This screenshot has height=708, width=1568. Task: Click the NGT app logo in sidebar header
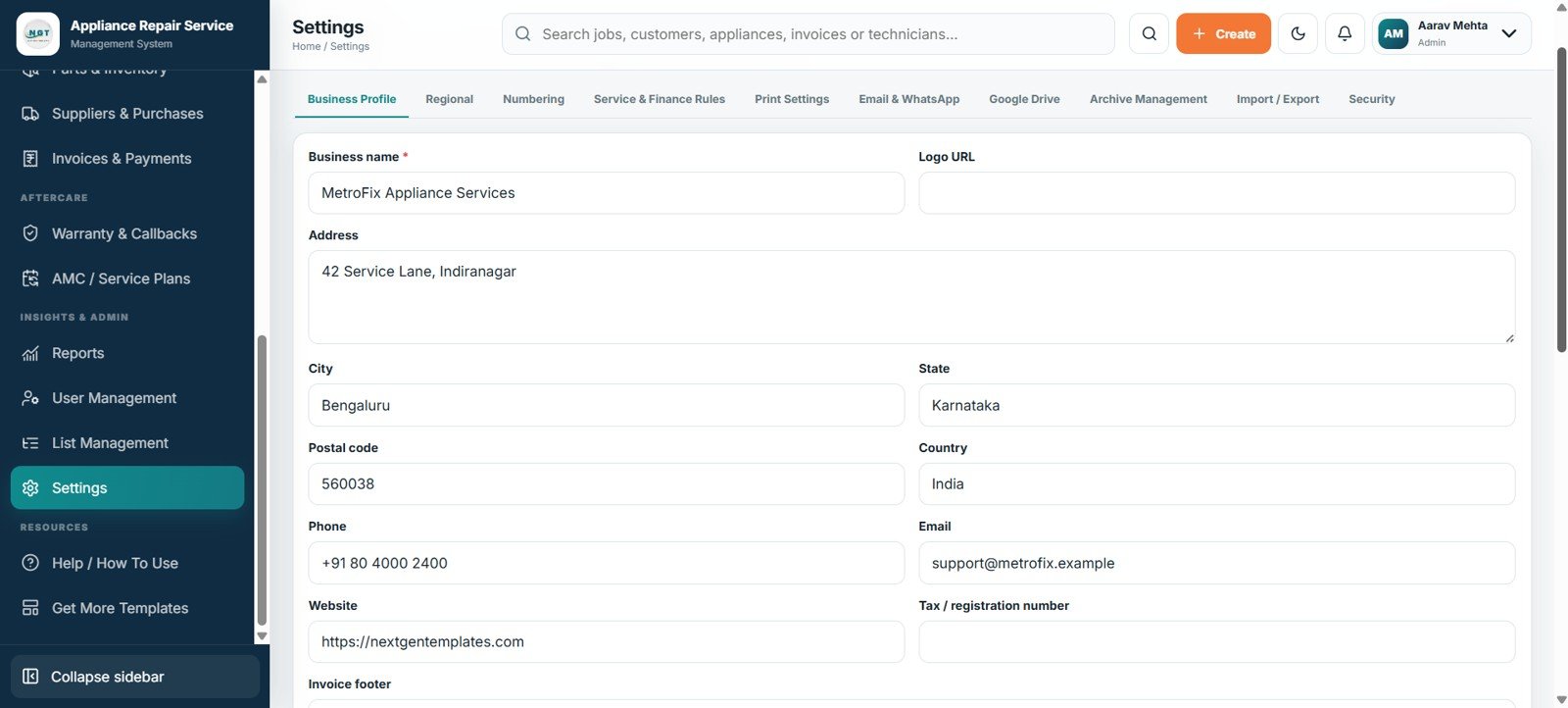tap(37, 33)
